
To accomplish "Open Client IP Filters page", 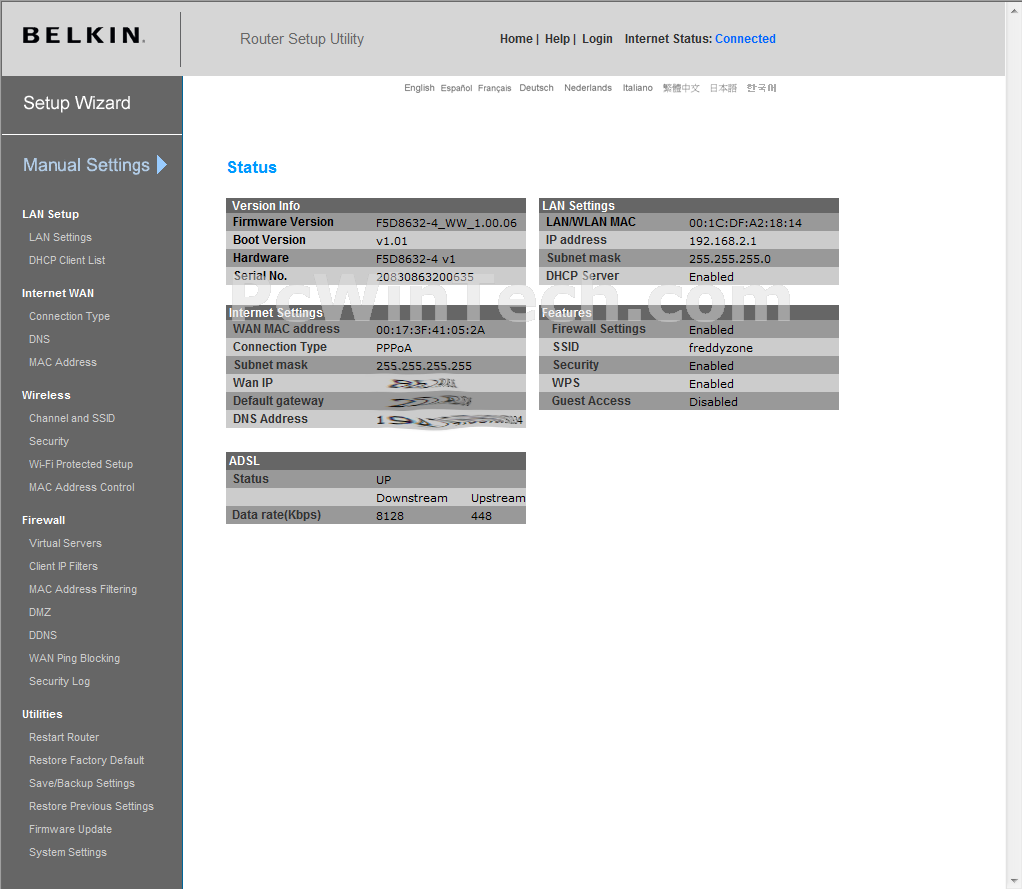I will tap(63, 566).
